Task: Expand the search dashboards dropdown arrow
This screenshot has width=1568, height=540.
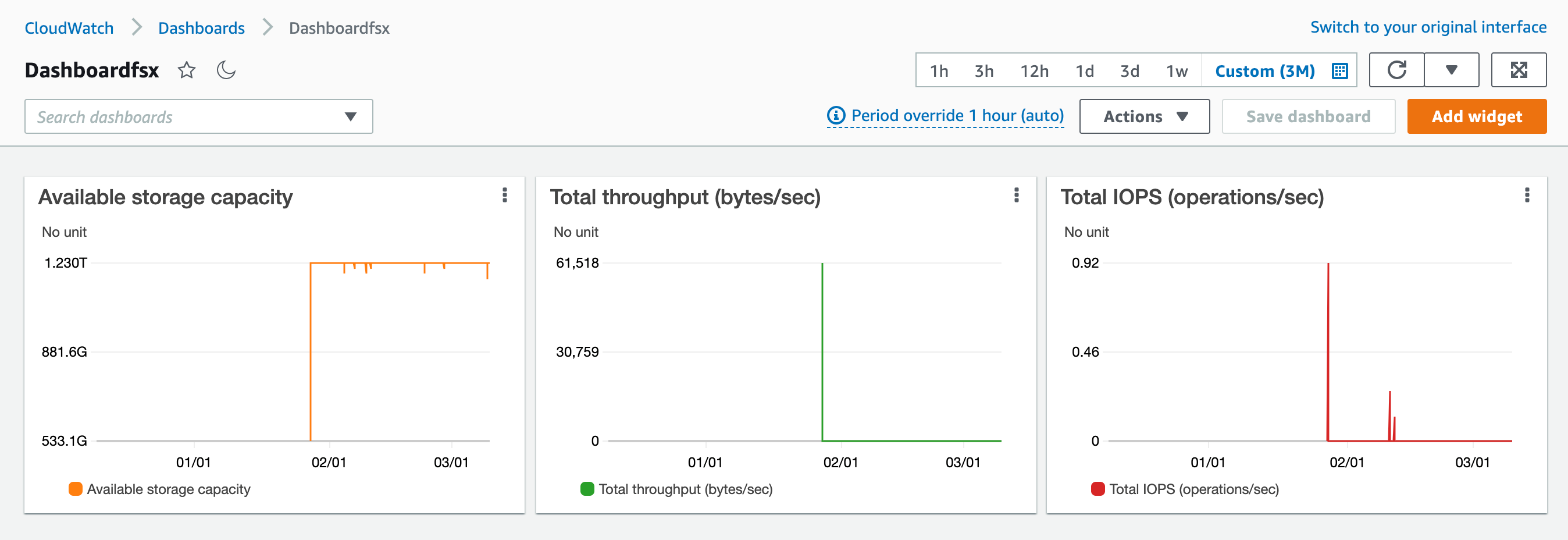Action: point(350,116)
